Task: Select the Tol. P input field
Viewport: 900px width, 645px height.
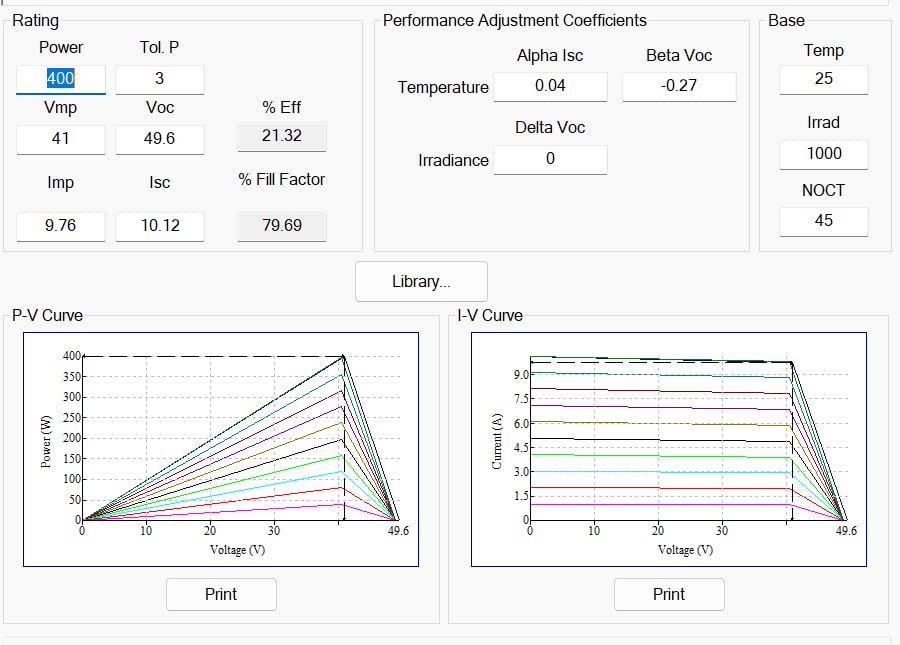Action: pyautogui.click(x=160, y=79)
